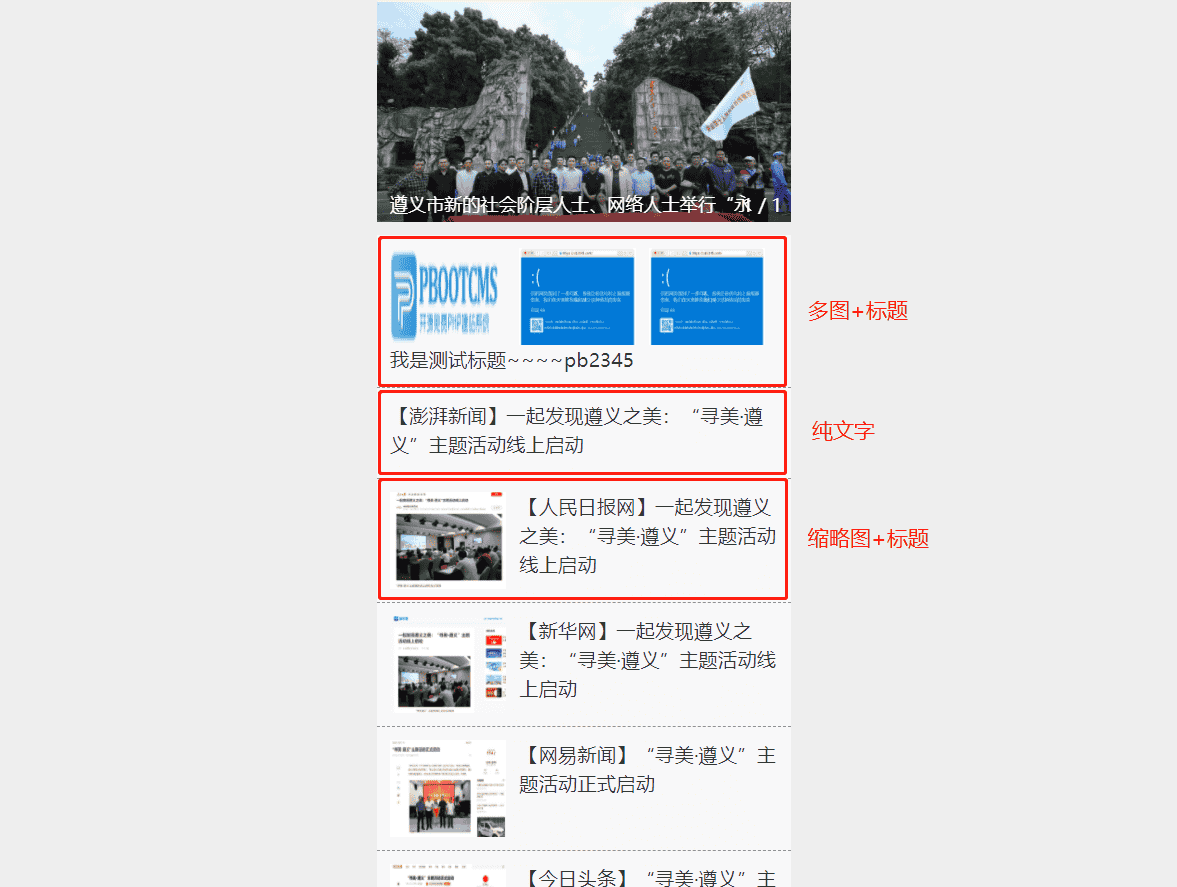Click the 多图+标题 annotation label

pos(859,311)
